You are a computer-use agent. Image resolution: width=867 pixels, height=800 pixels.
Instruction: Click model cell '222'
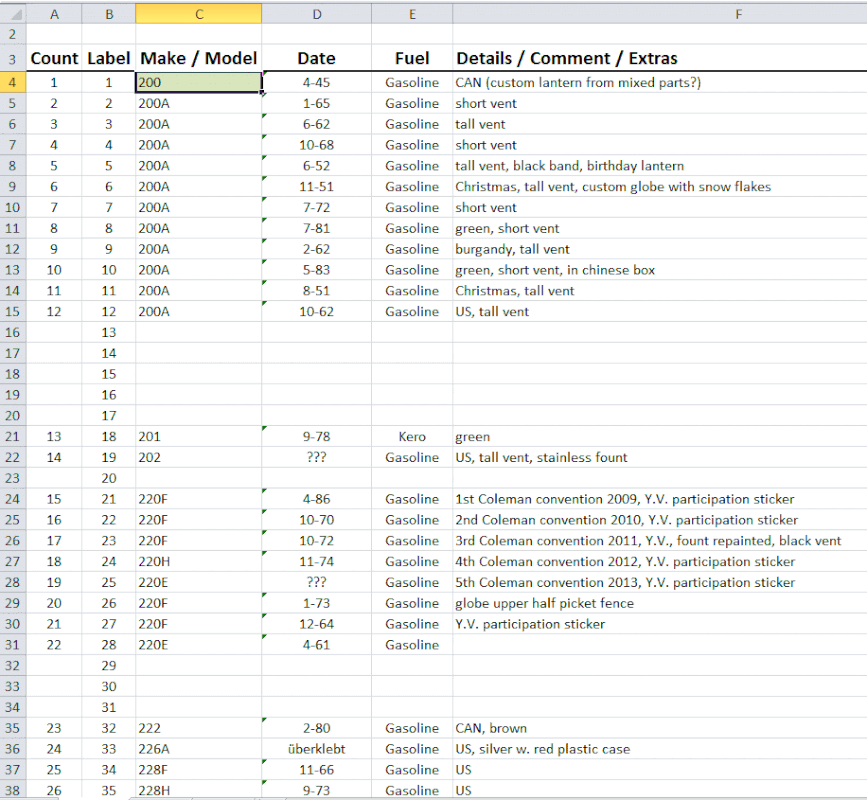point(199,728)
